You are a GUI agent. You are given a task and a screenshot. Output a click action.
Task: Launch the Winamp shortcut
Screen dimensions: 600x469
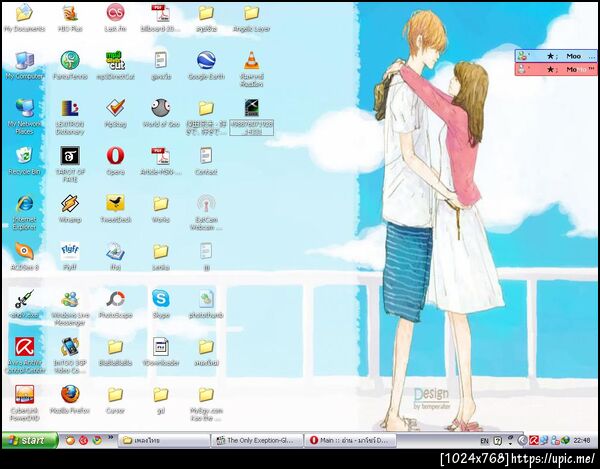[x=70, y=208]
